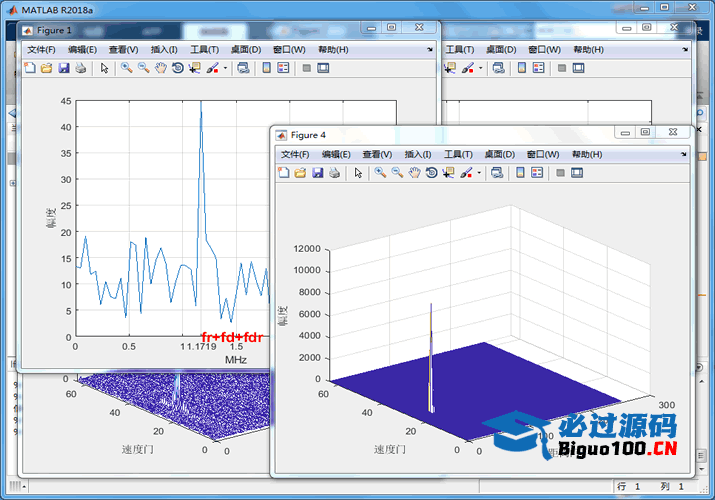Save Figure 1 using the floppy disk icon
The image size is (715, 500).
click(63, 68)
